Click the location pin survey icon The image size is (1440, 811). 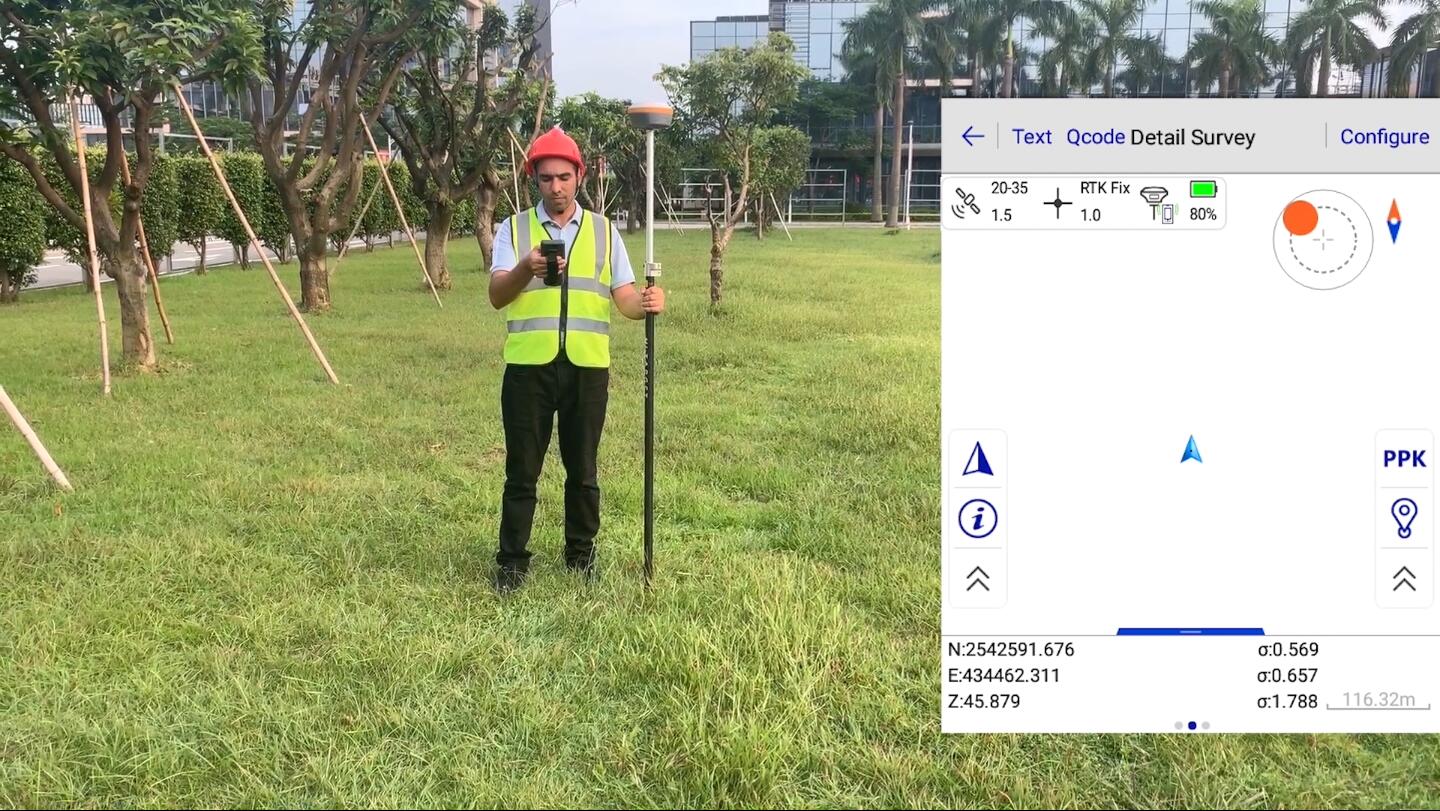coord(1404,518)
